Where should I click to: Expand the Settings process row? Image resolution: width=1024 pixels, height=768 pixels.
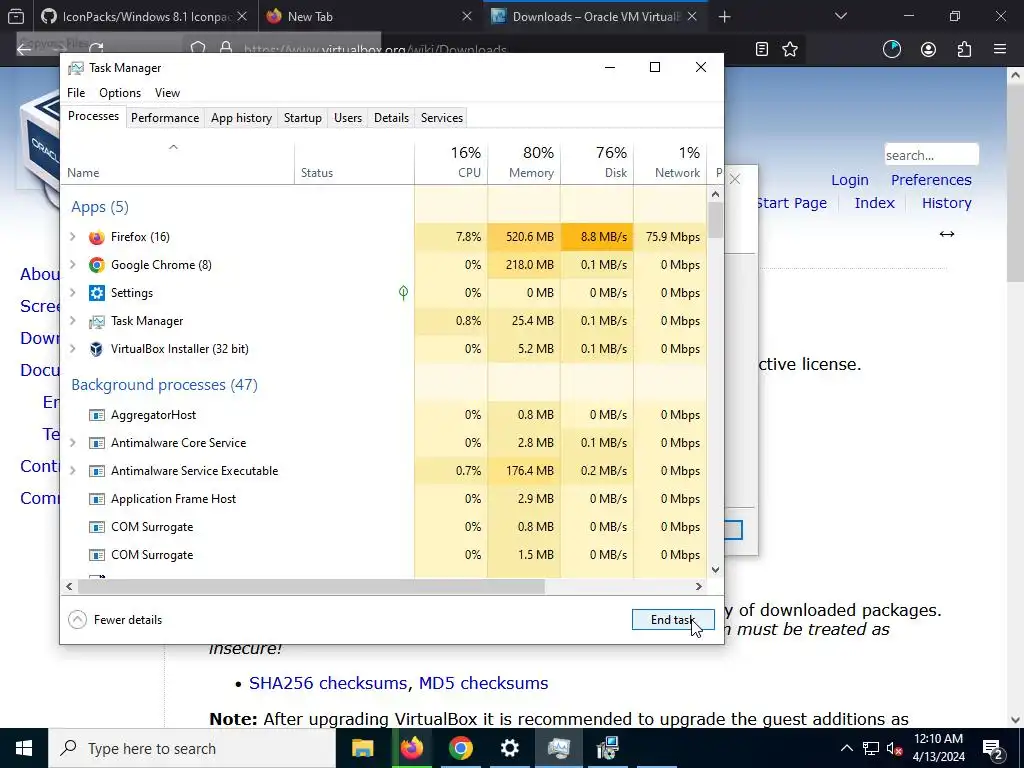tap(73, 293)
